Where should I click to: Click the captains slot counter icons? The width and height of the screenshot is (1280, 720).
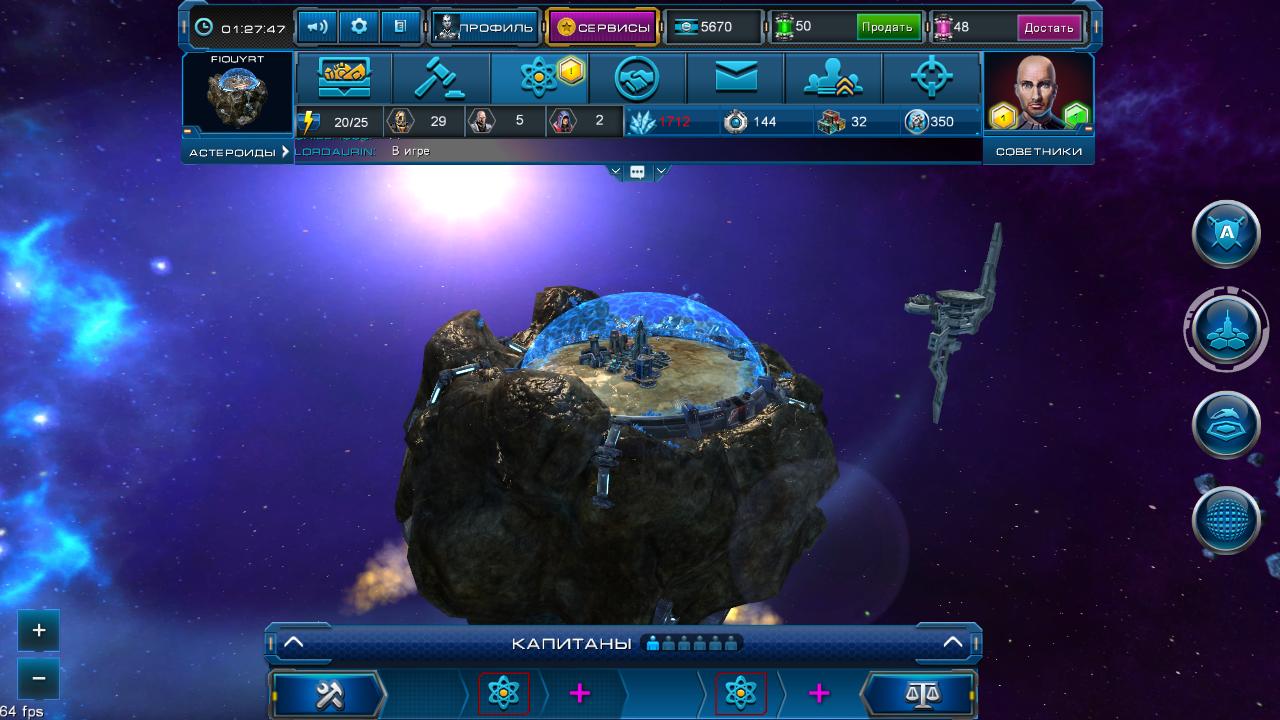click(x=693, y=644)
